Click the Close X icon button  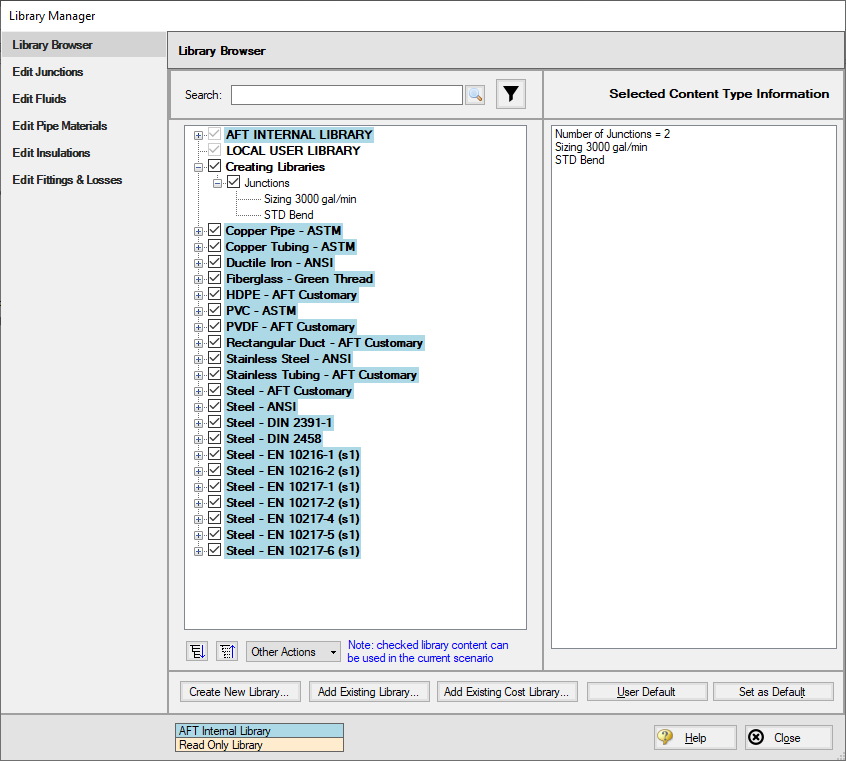pos(757,738)
